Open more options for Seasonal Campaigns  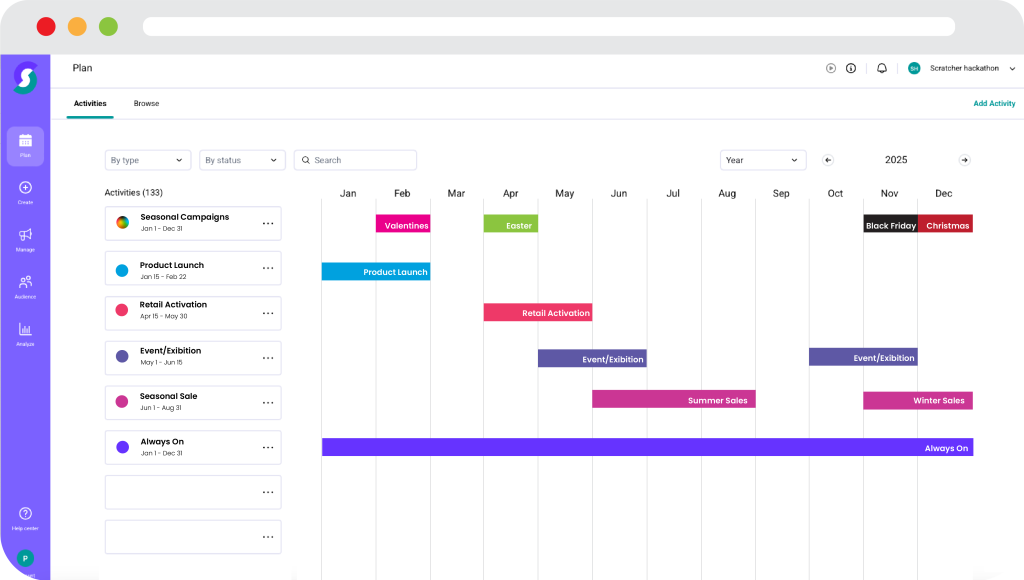(268, 223)
